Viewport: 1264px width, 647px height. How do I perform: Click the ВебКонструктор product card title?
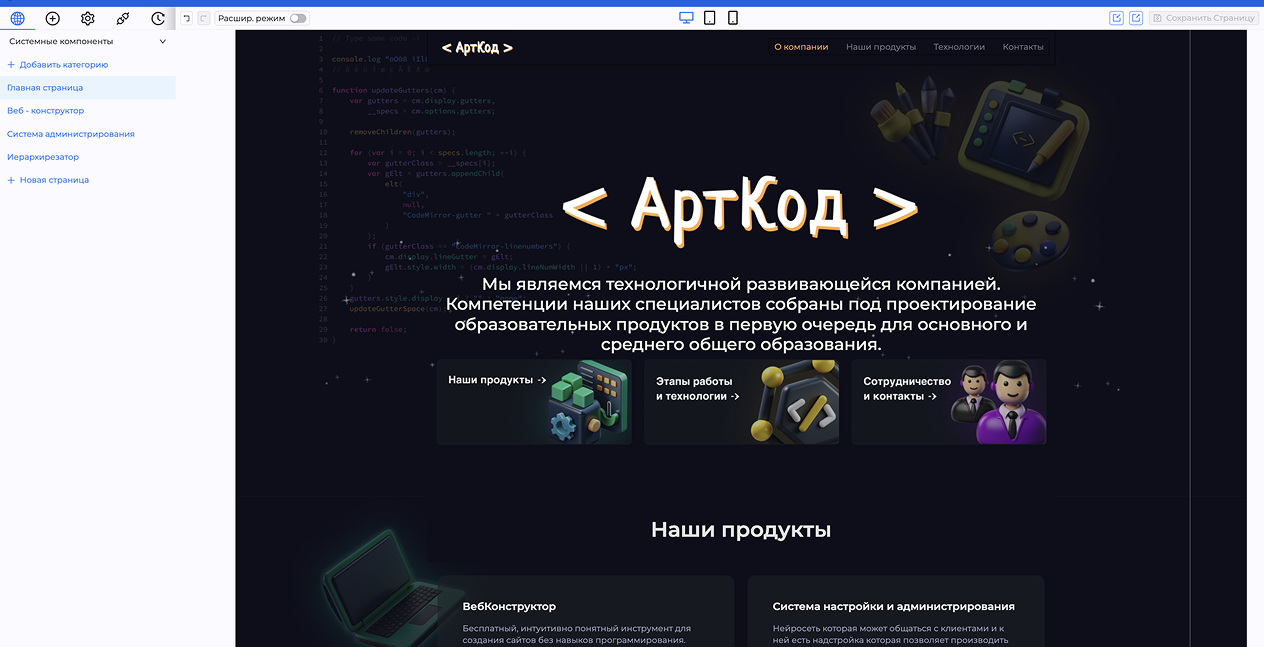click(509, 606)
